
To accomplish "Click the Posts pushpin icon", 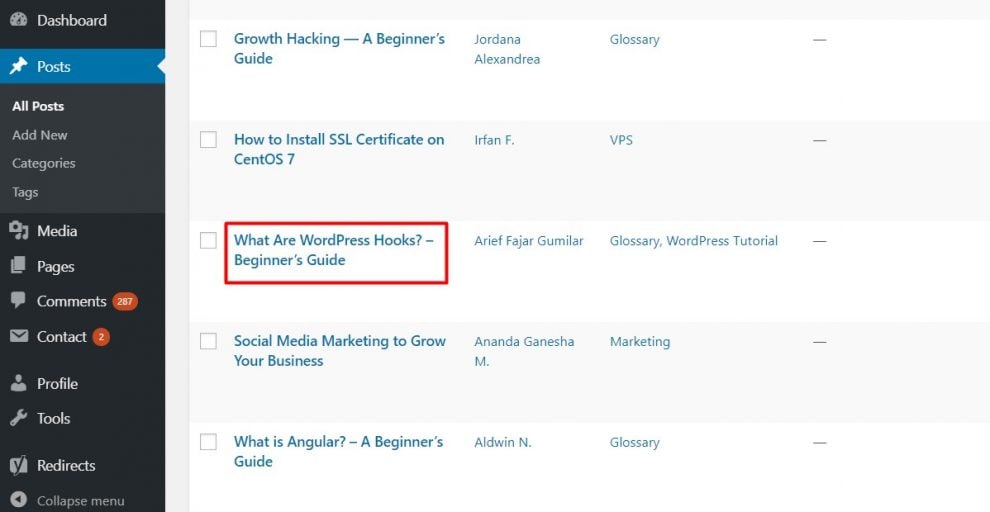I will pyautogui.click(x=19, y=67).
